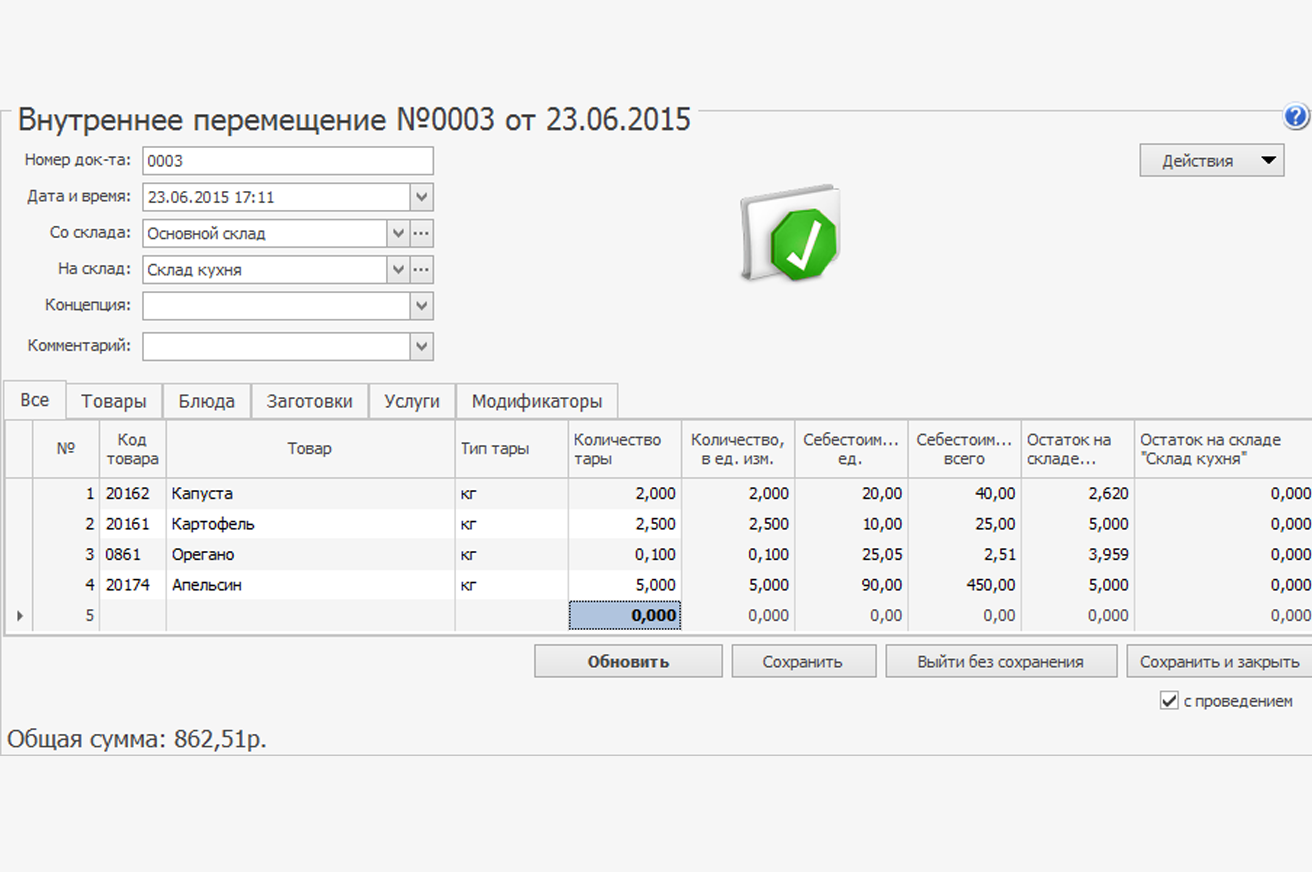Viewport: 1312px width, 872px height.
Task: Open the help question mark icon
Action: click(x=1296, y=117)
